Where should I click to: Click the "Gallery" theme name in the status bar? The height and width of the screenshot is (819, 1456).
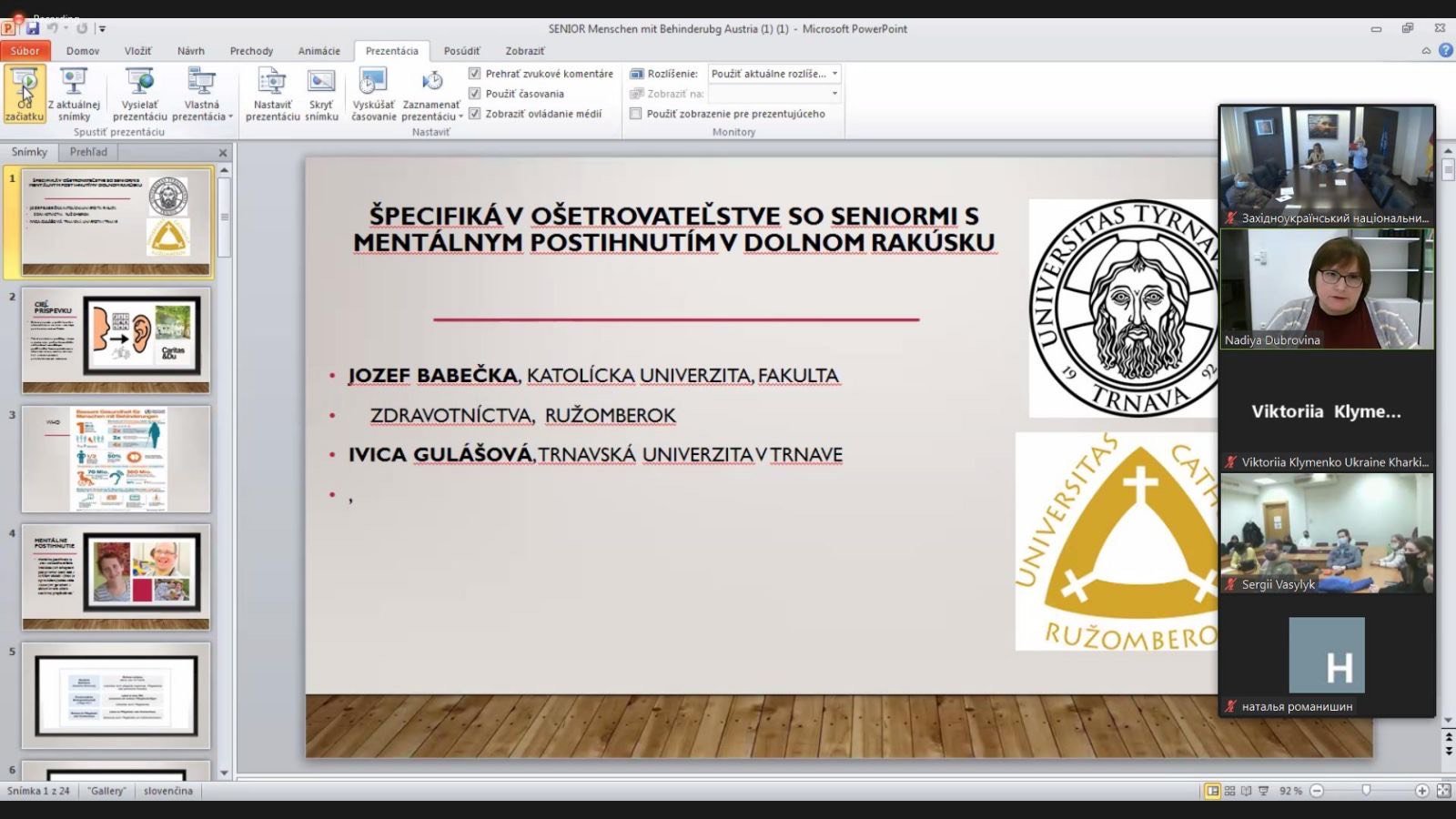pos(106,791)
